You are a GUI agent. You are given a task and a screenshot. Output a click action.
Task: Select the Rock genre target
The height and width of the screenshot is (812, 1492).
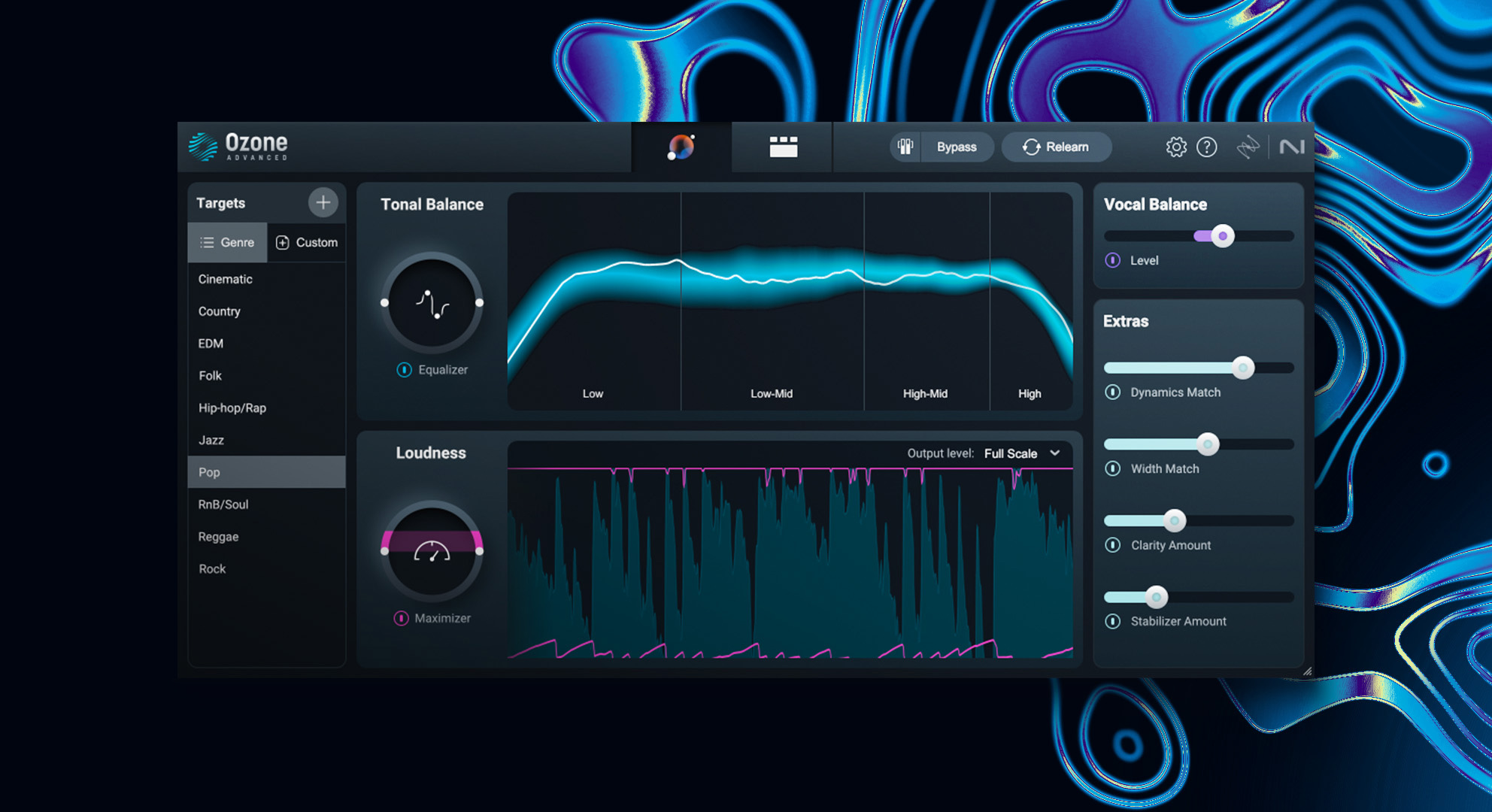[x=212, y=569]
